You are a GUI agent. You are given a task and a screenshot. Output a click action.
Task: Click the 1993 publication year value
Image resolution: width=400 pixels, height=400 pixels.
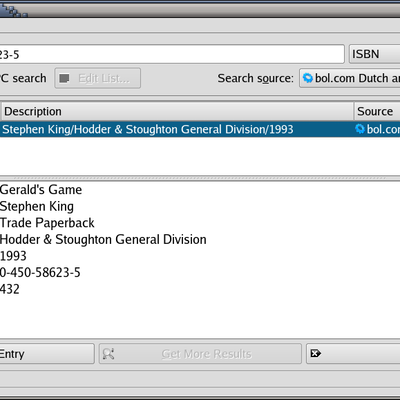pos(13,256)
